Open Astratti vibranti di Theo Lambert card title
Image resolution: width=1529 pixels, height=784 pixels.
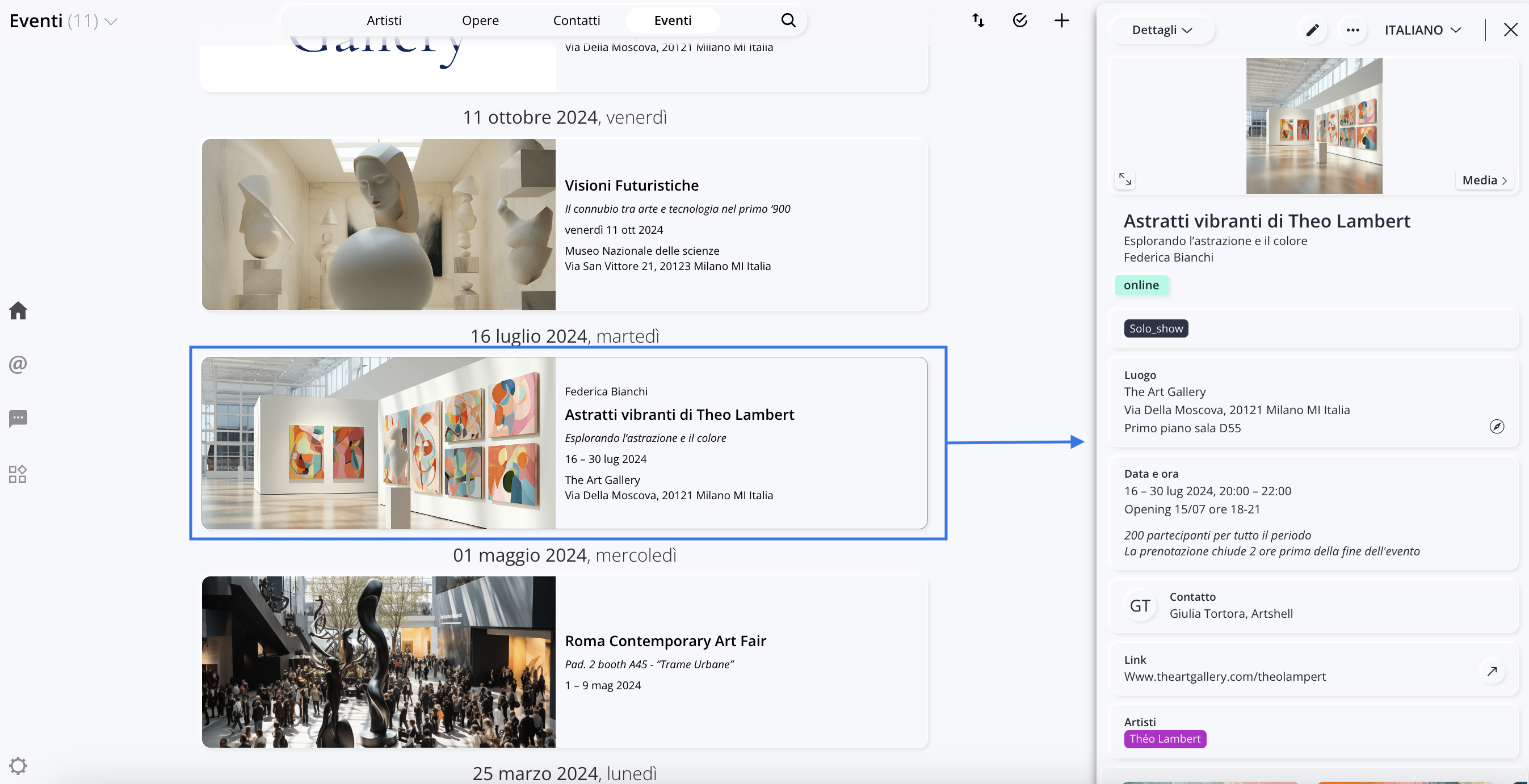pyautogui.click(x=679, y=414)
